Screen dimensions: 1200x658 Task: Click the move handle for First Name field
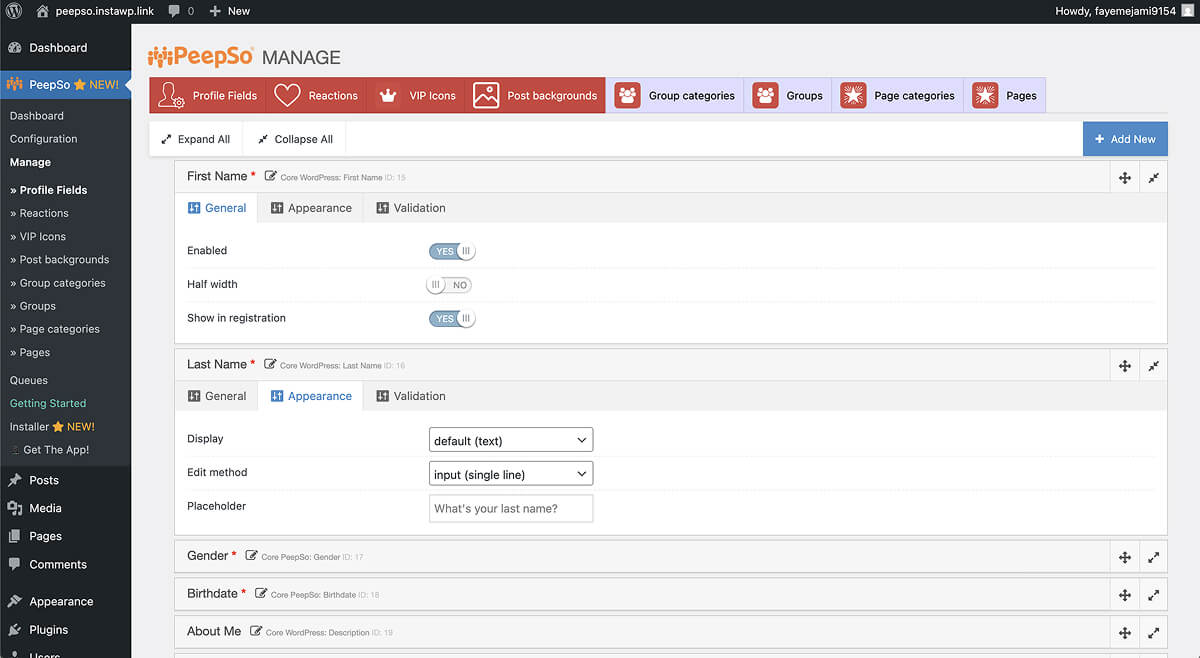1125,177
